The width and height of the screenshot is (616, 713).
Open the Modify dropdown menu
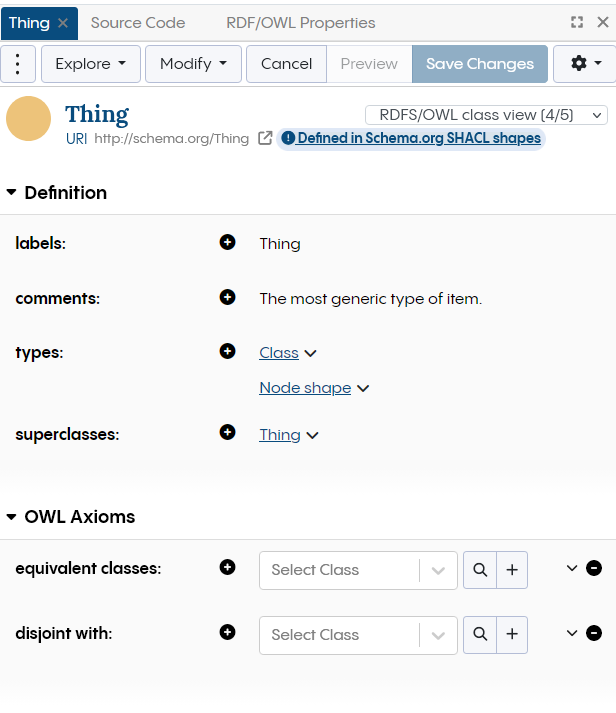193,64
